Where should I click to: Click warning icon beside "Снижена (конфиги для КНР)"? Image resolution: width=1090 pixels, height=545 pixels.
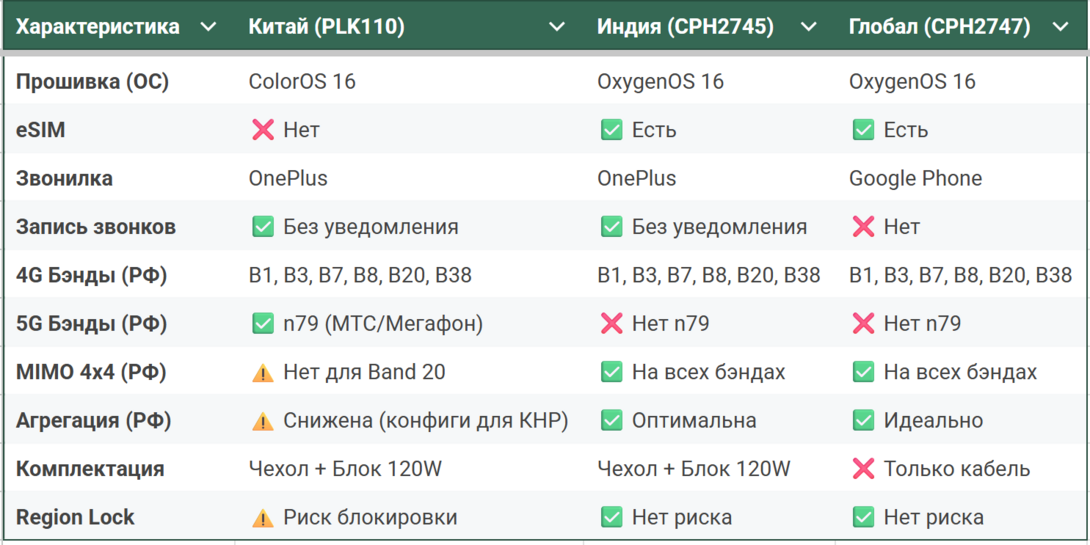(x=263, y=421)
